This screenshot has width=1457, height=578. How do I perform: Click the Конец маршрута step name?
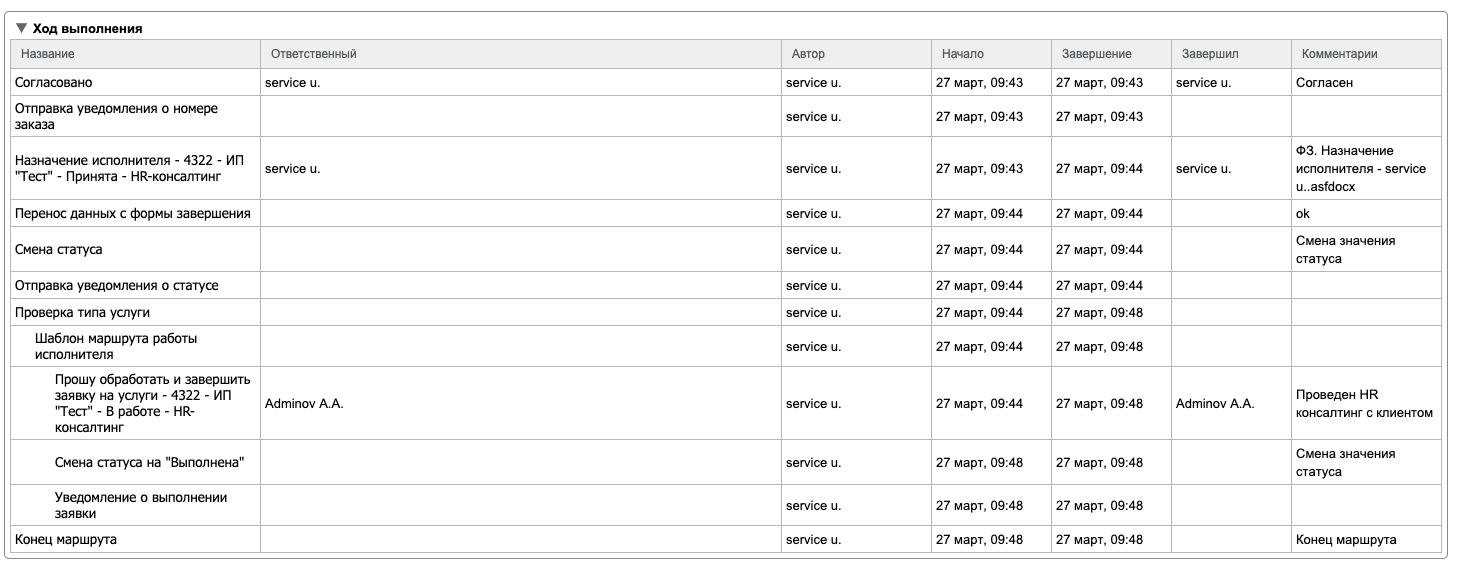(x=66, y=539)
